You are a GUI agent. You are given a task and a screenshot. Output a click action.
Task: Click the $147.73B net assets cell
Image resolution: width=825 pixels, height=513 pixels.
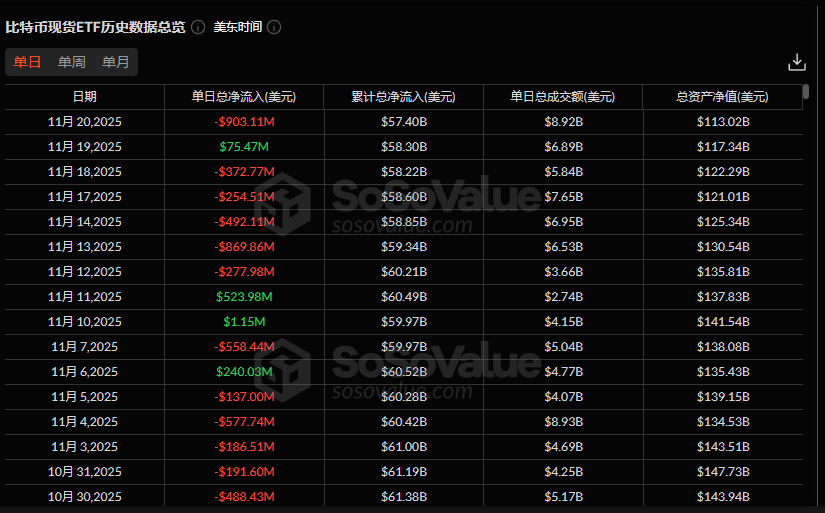click(723, 472)
